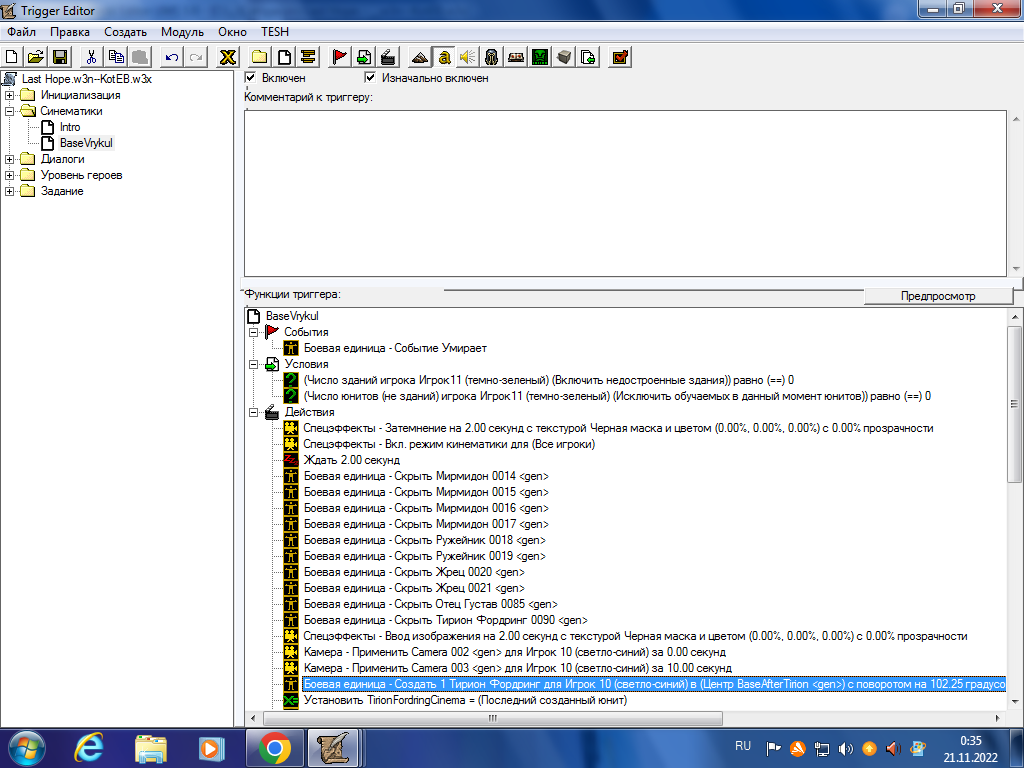Open the Object Manager cube icon

(x=564, y=57)
